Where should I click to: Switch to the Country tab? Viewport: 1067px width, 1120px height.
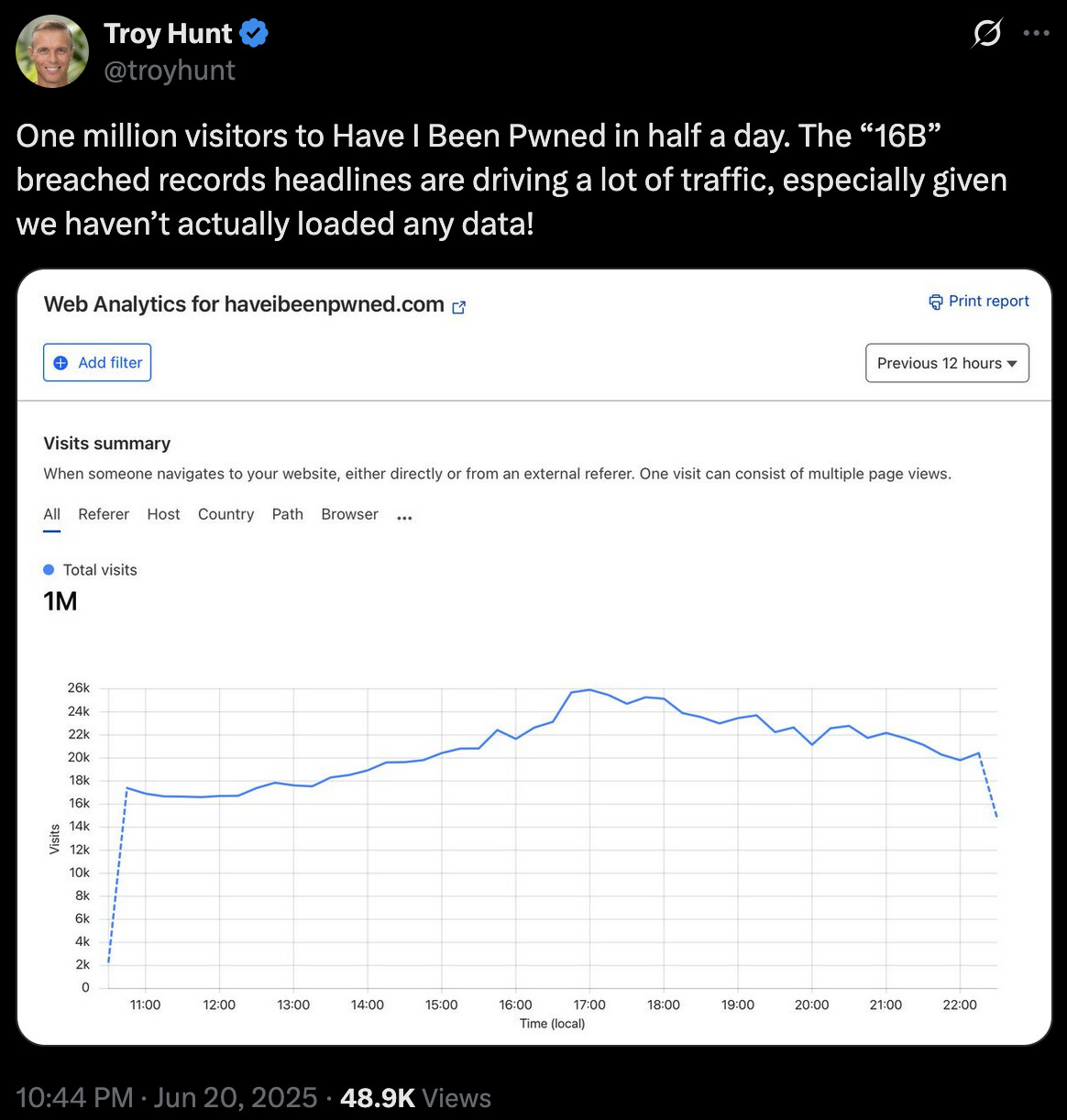(225, 514)
